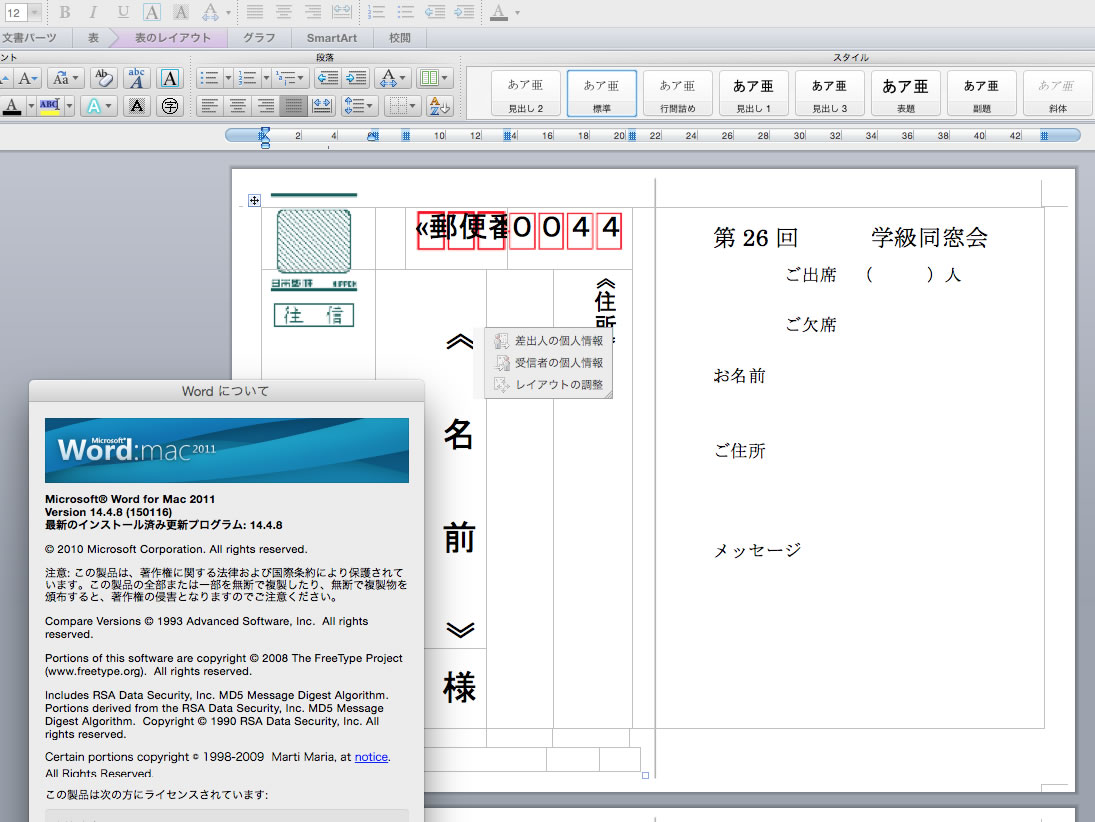Viewport: 1095px width, 822px height.
Task: Click outdent icon in top toolbar
Action: [434, 12]
